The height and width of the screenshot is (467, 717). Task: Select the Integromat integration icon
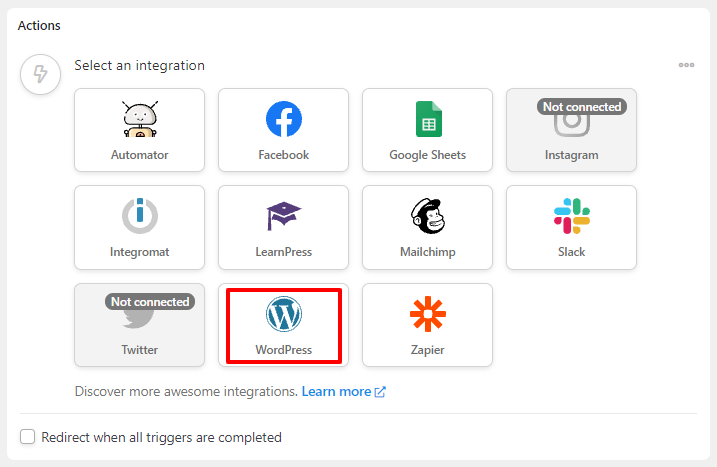(139, 216)
